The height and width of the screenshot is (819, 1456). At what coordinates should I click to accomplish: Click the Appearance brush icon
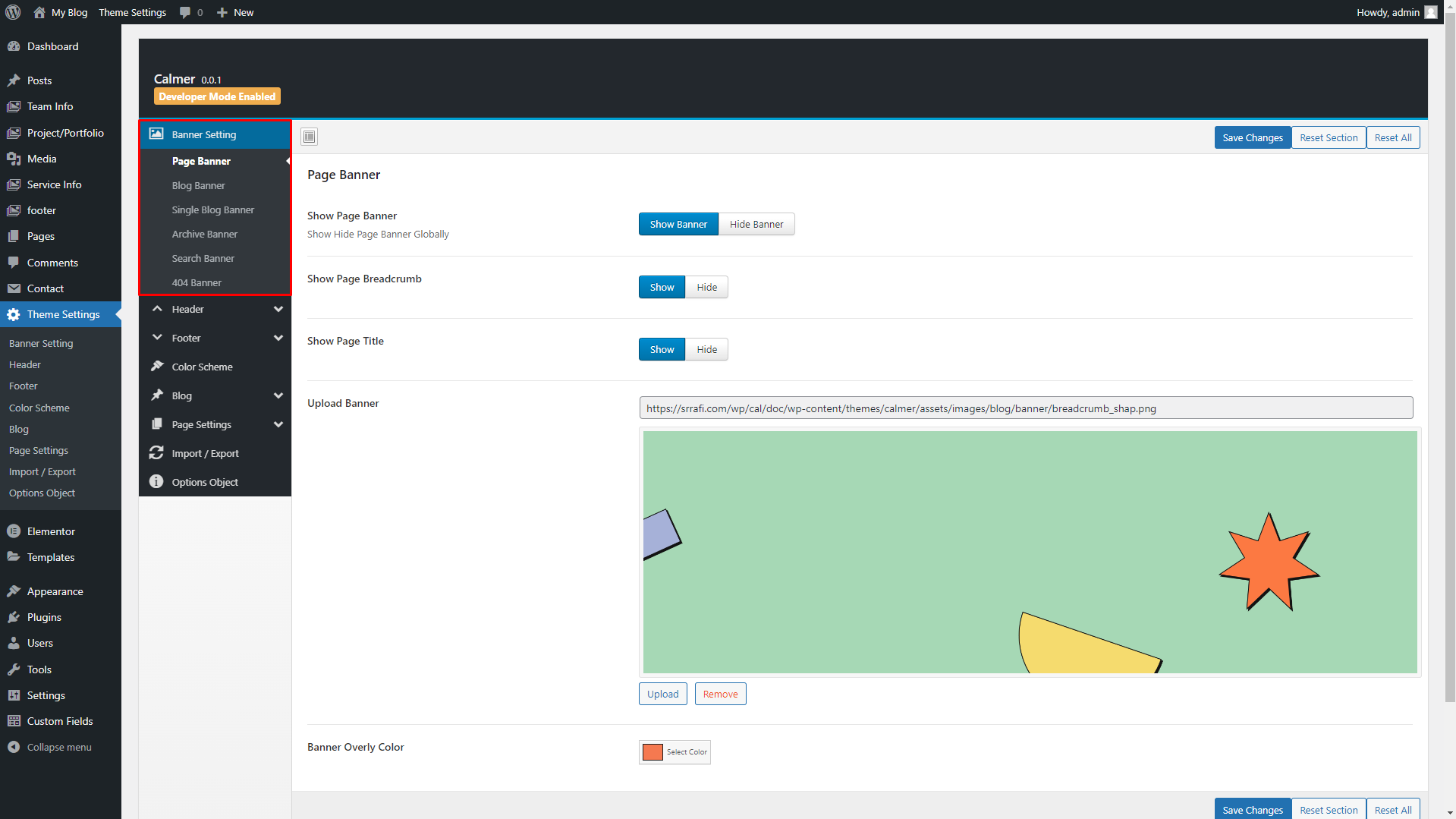(14, 591)
